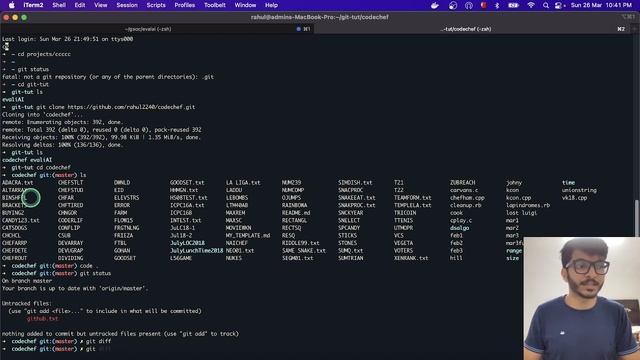Click the XENRANK.txt file name

pos(411,258)
